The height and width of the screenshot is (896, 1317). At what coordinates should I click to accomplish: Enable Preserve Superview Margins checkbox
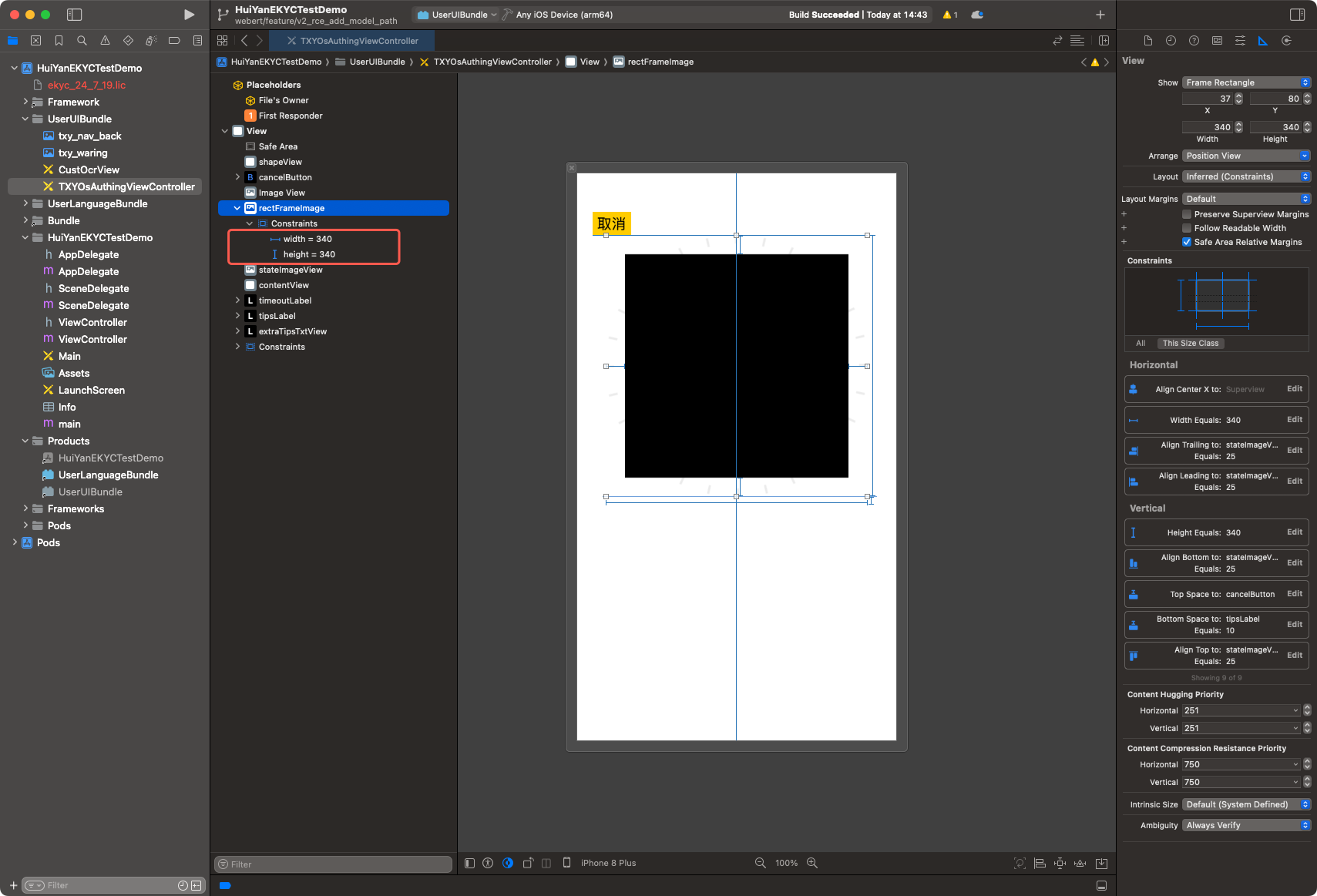[x=1187, y=214]
